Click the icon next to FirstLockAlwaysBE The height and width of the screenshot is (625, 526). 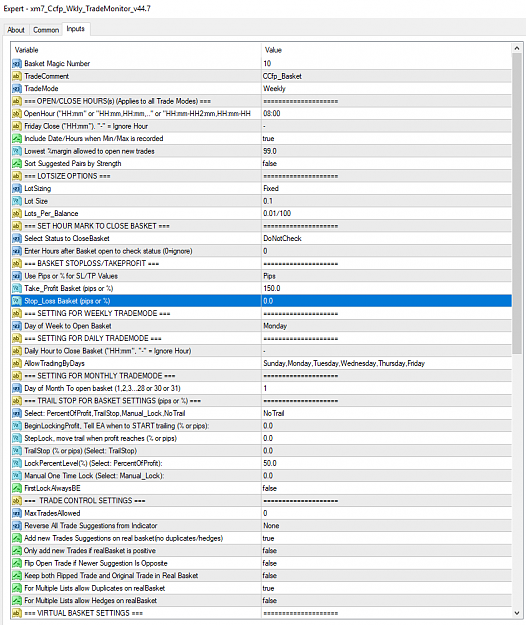click(x=17, y=488)
